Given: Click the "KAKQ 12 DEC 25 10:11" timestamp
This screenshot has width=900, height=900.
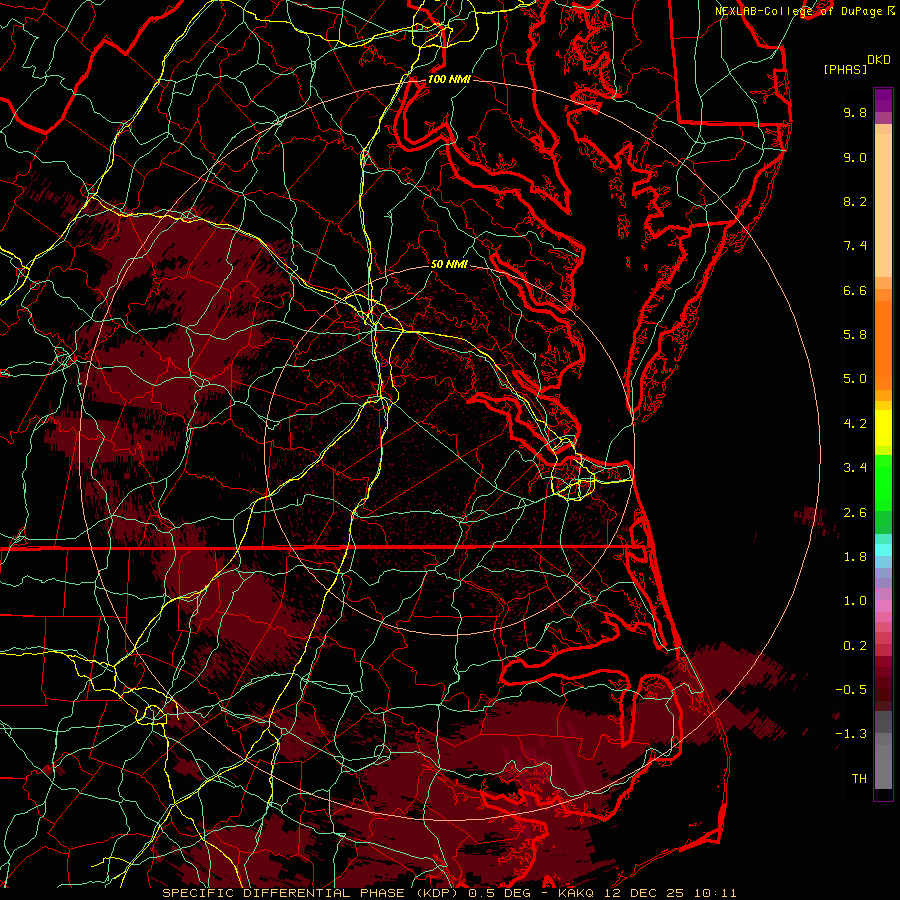Looking at the screenshot, I should tap(647, 893).
